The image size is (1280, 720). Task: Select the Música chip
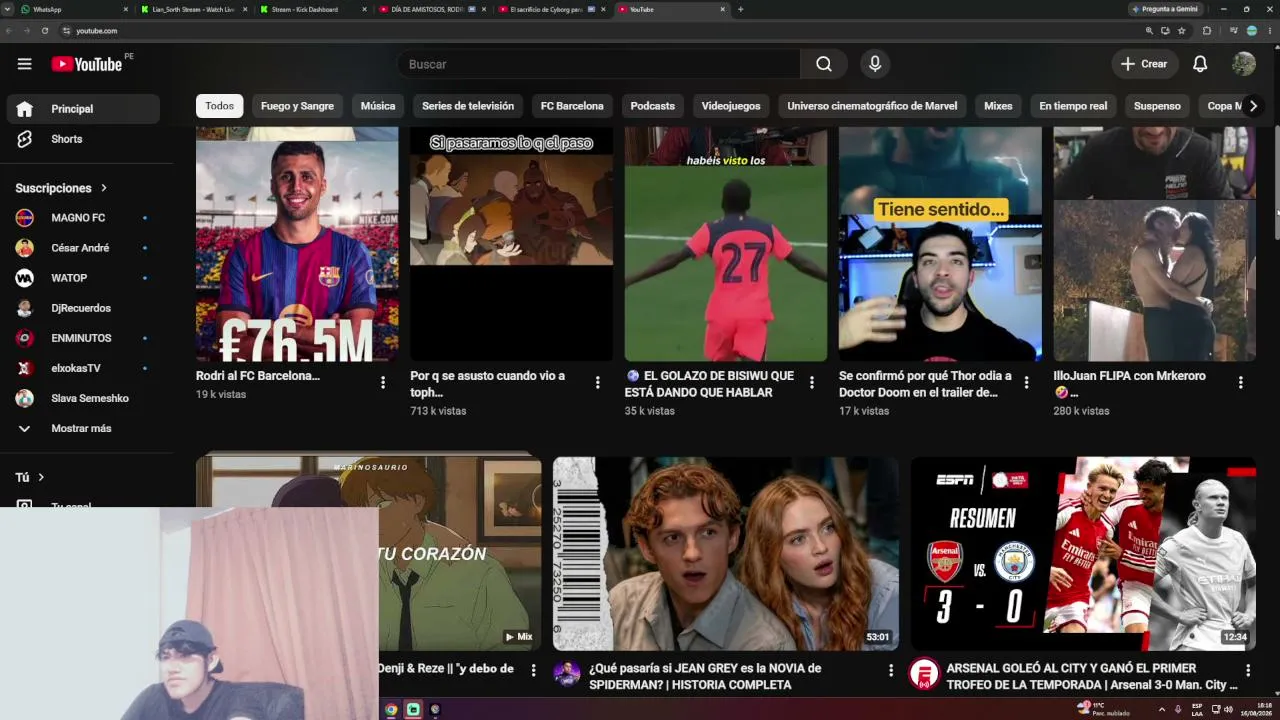pos(378,106)
